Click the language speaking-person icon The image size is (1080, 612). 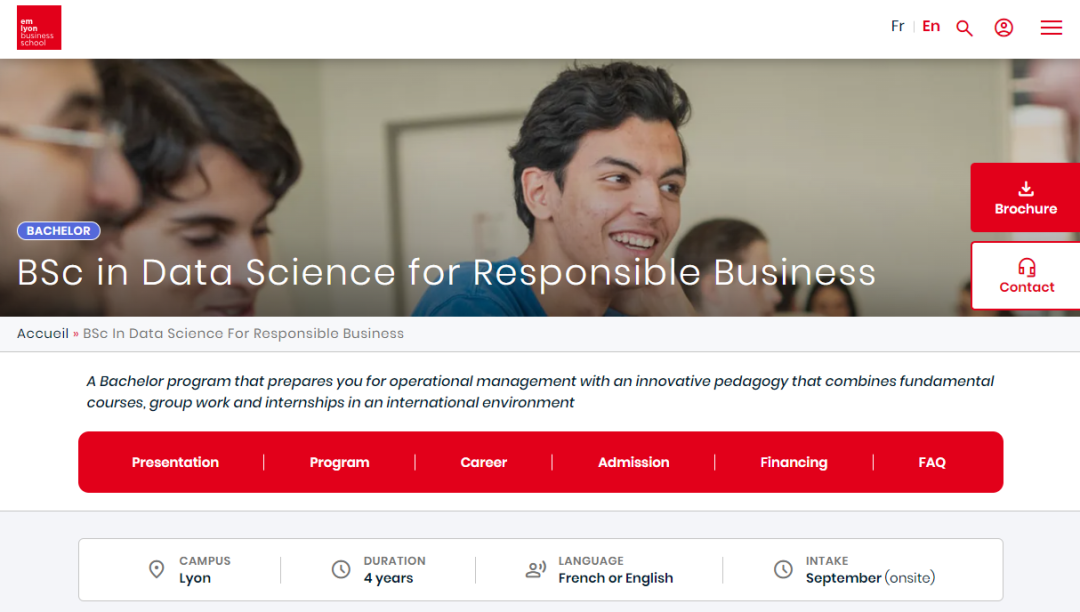tap(536, 570)
